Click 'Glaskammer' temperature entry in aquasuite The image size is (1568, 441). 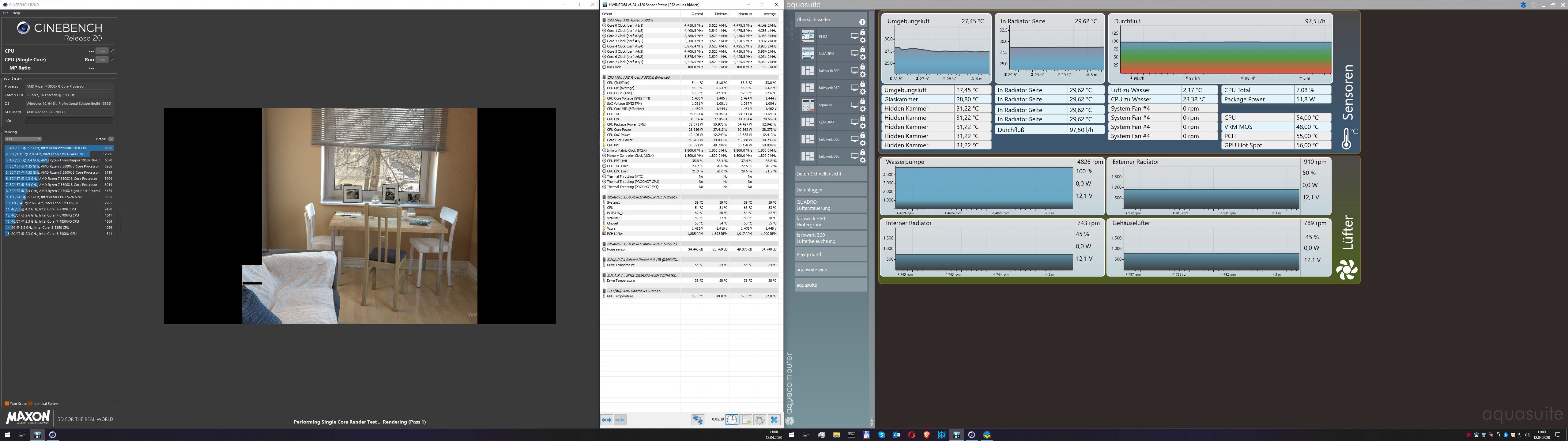click(x=936, y=99)
